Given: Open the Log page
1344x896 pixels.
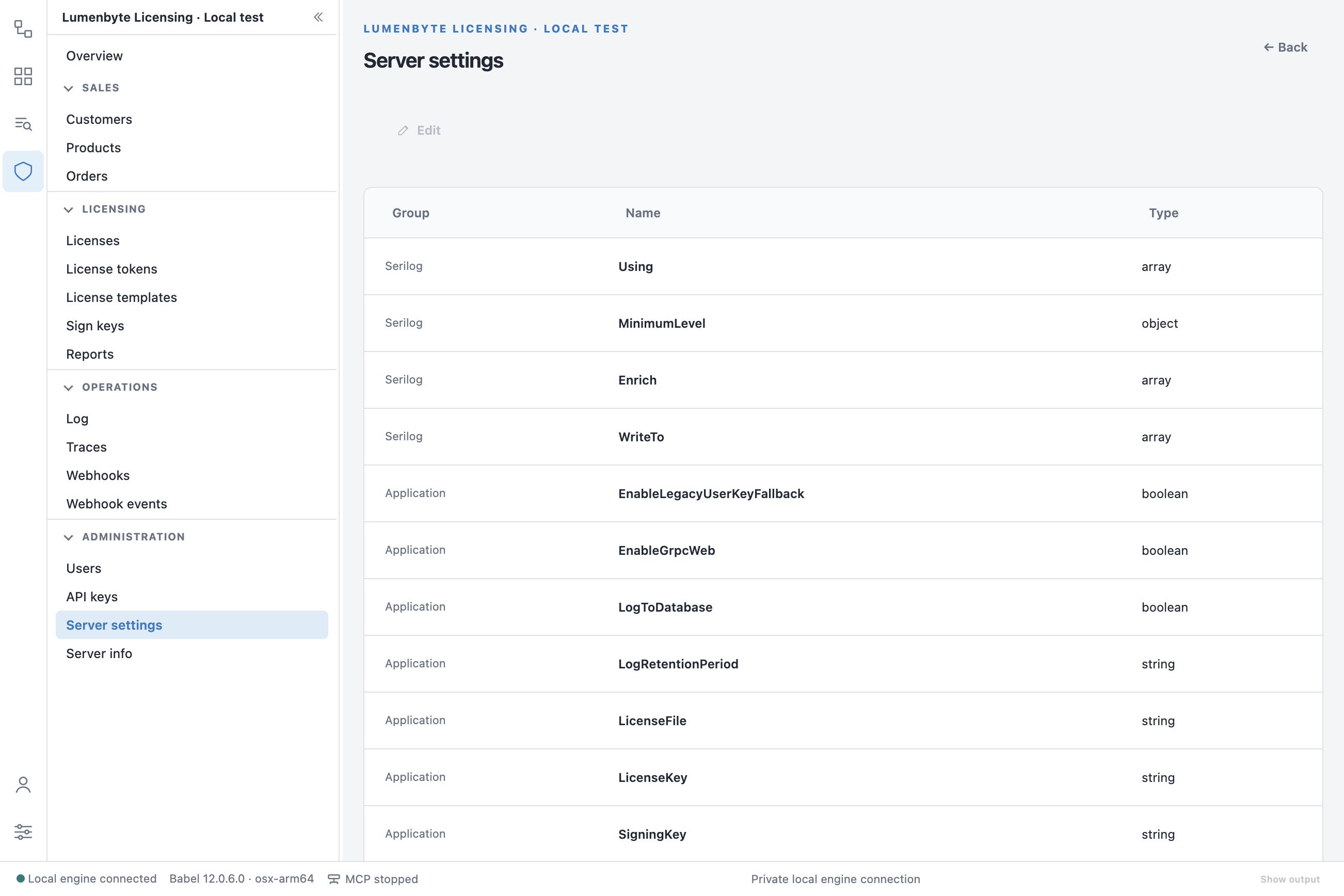Looking at the screenshot, I should 192,419.
